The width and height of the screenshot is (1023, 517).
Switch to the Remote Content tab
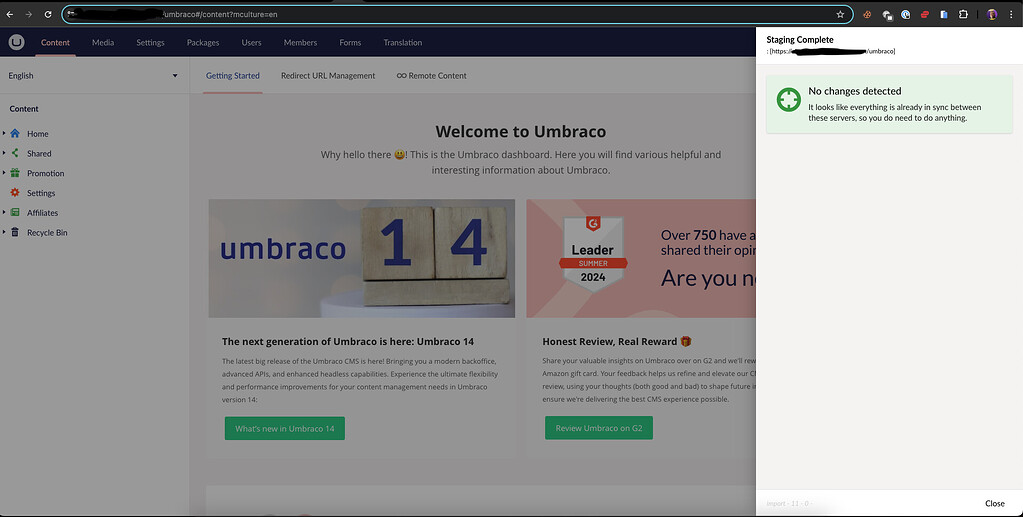coord(431,76)
